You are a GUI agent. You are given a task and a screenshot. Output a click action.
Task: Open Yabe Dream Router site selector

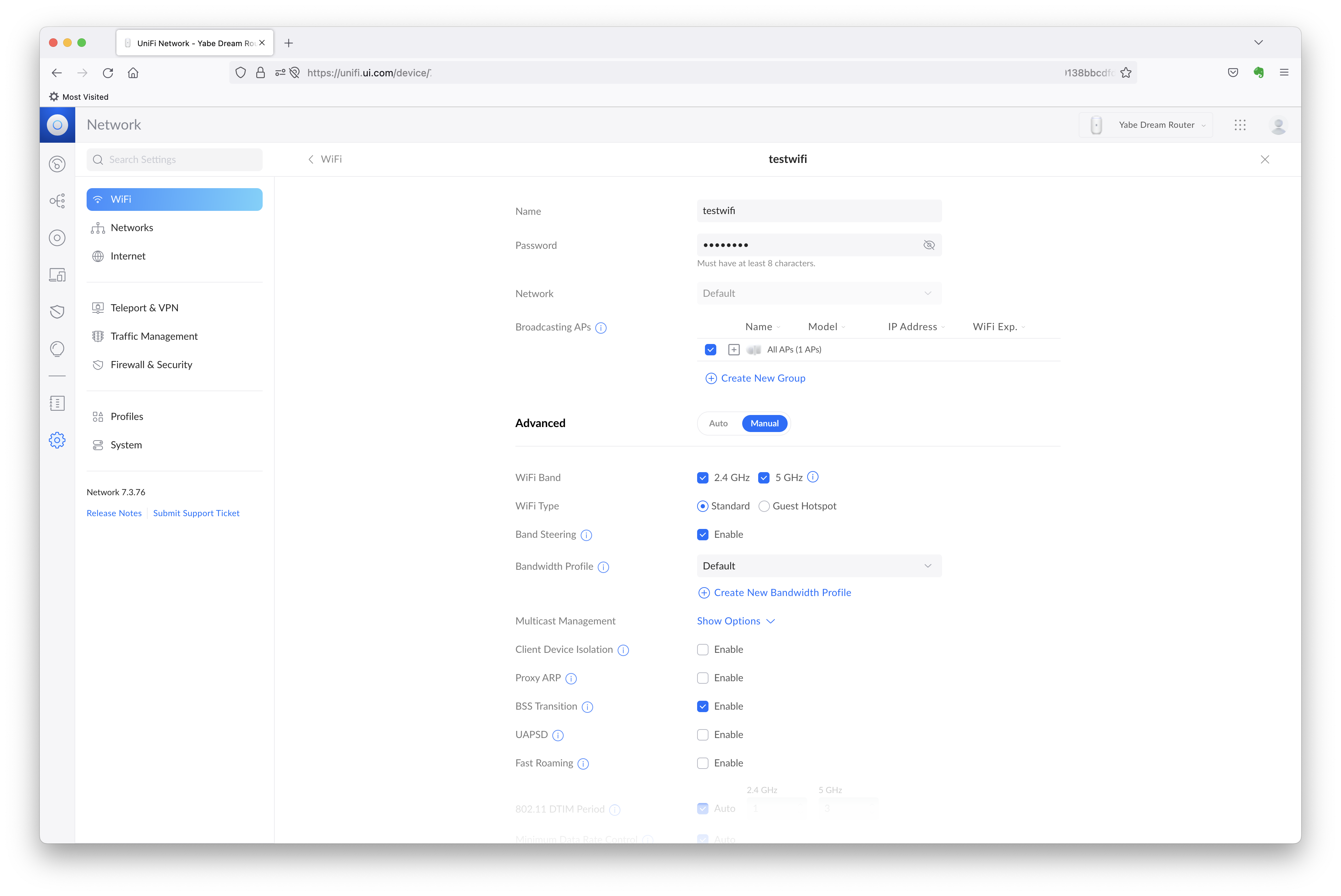click(1145, 125)
